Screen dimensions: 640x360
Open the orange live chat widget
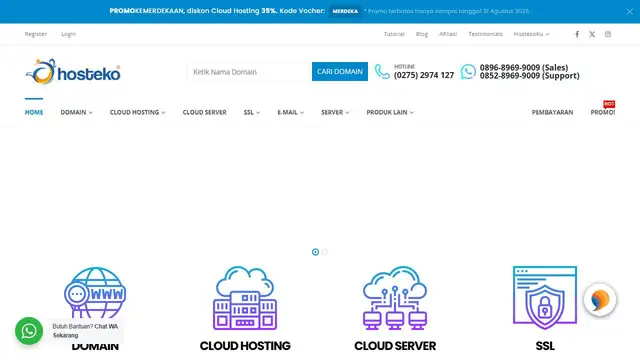point(600,300)
